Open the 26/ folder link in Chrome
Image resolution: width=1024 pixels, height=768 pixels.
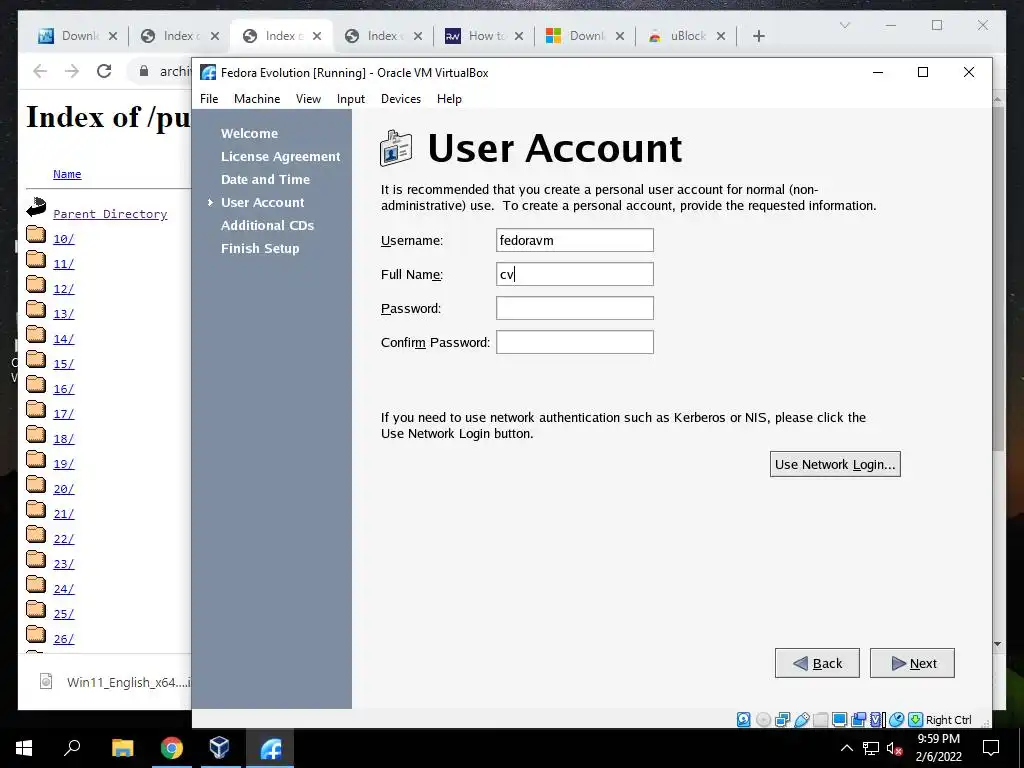pyautogui.click(x=63, y=639)
